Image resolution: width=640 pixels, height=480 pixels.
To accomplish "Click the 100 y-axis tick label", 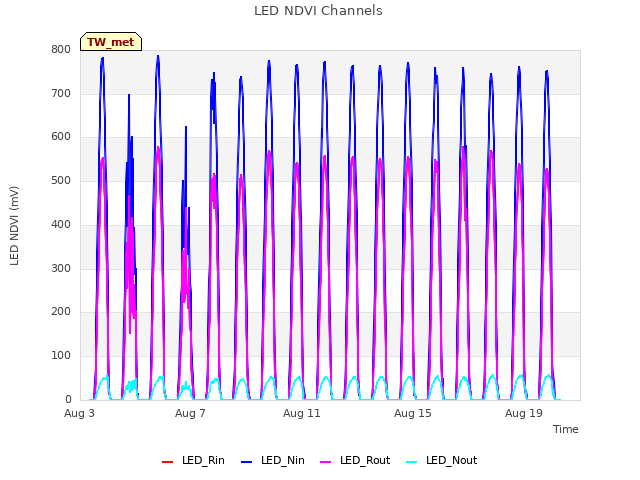I will coord(61,356).
